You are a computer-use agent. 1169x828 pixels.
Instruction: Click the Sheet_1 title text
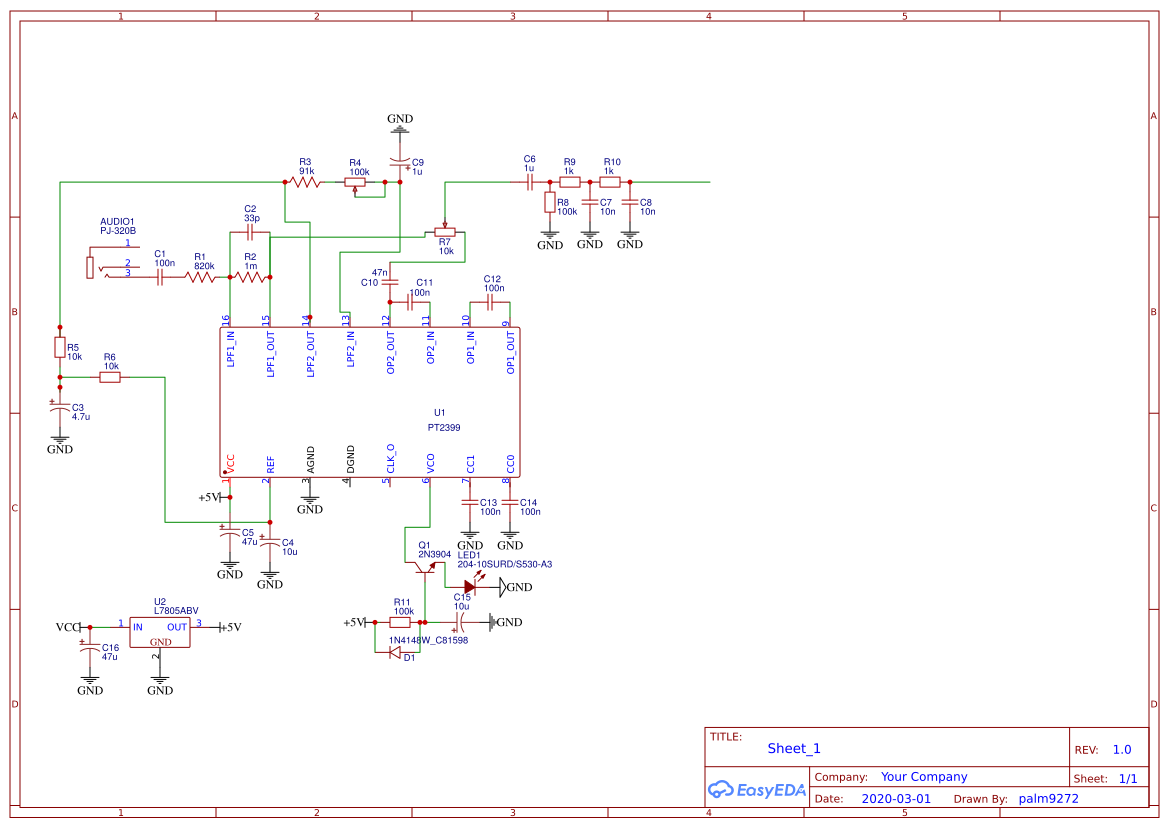[792, 748]
